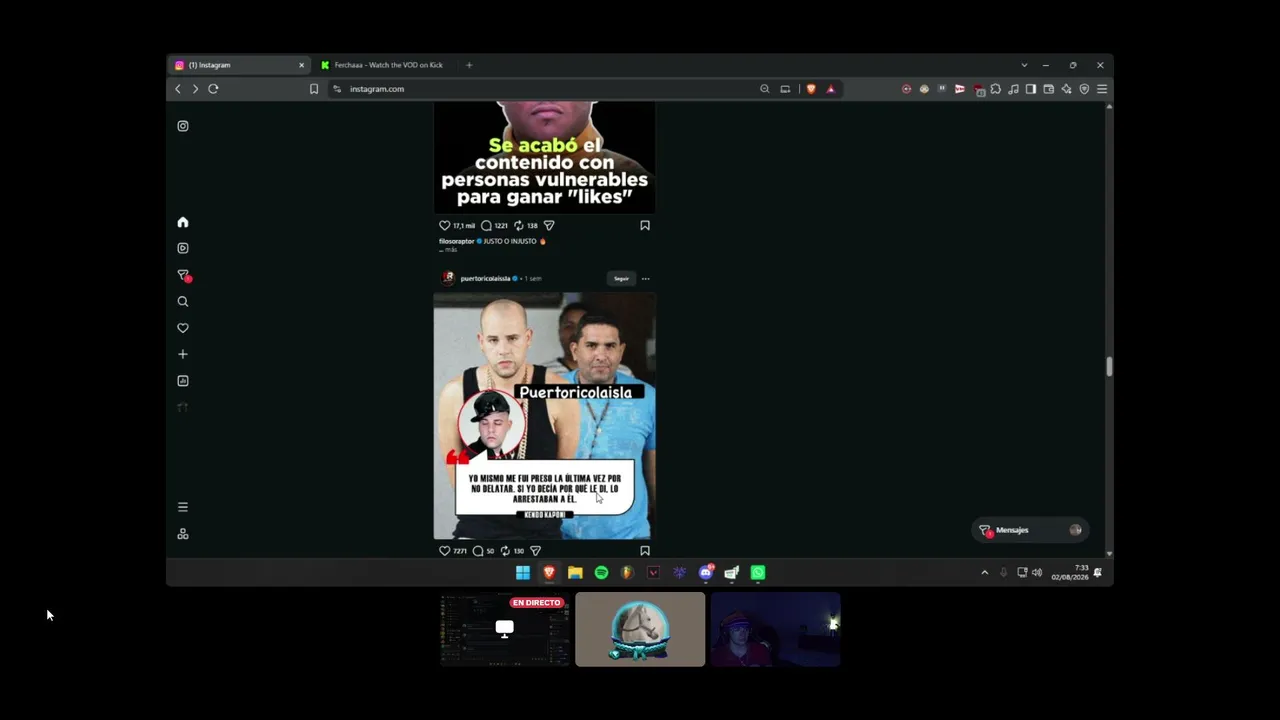Switch to the Instagram browser tab
This screenshot has height=720, width=1280.
pyautogui.click(x=238, y=65)
